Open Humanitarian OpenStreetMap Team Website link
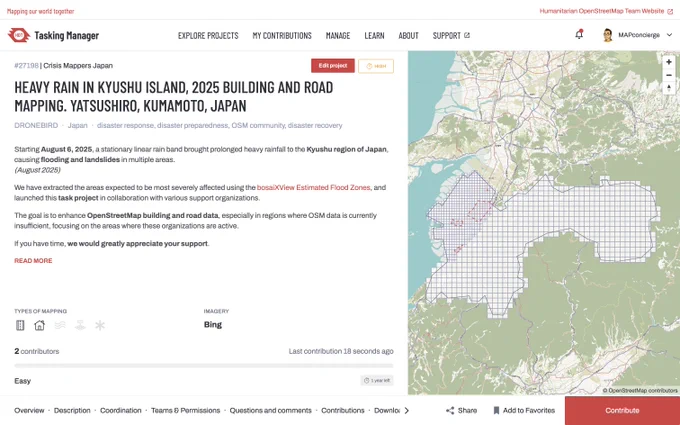680x425 pixels. coord(602,11)
